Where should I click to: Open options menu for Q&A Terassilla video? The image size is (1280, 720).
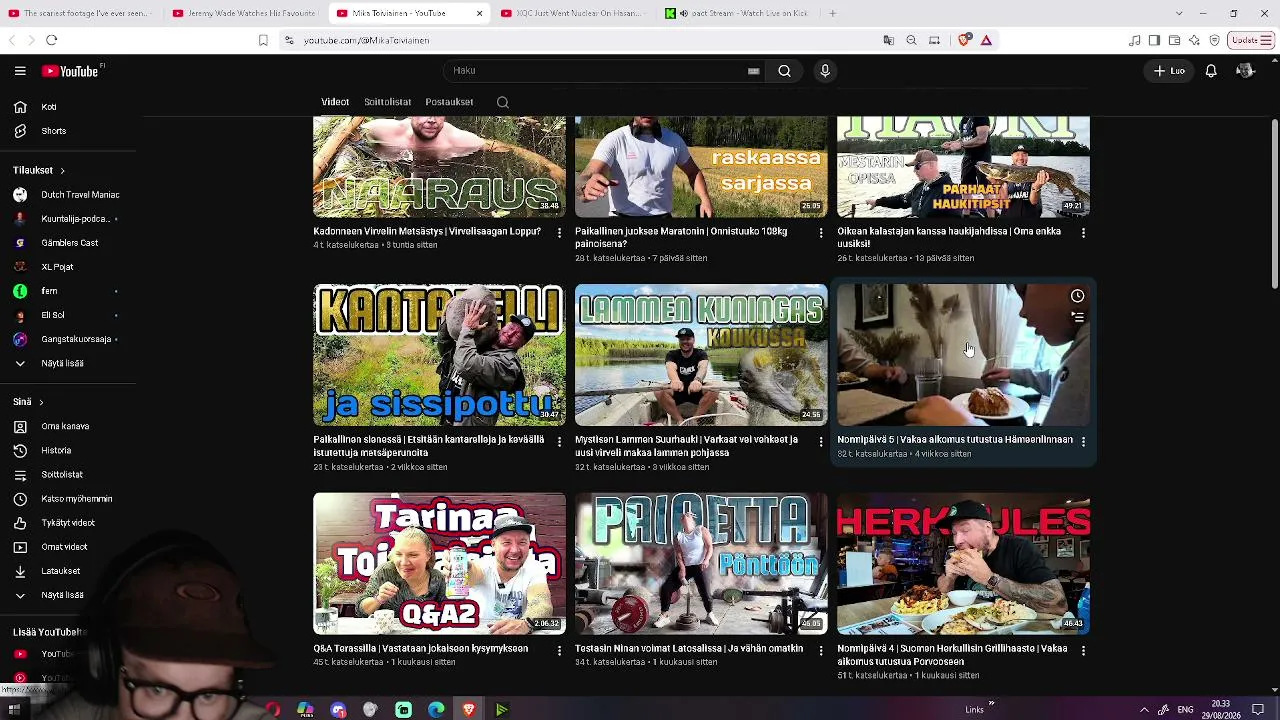tap(559, 650)
